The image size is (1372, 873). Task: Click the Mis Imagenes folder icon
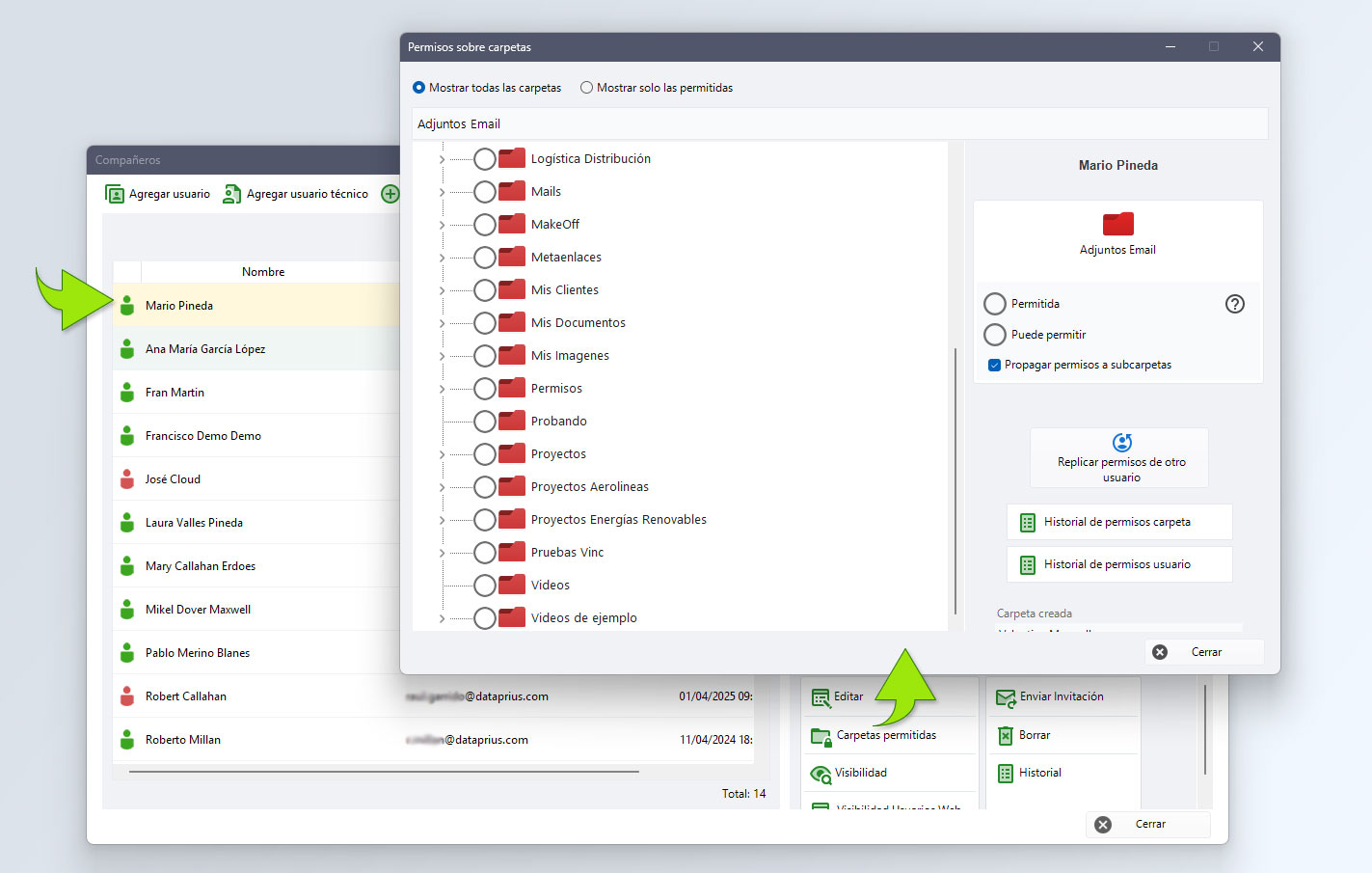click(x=512, y=355)
